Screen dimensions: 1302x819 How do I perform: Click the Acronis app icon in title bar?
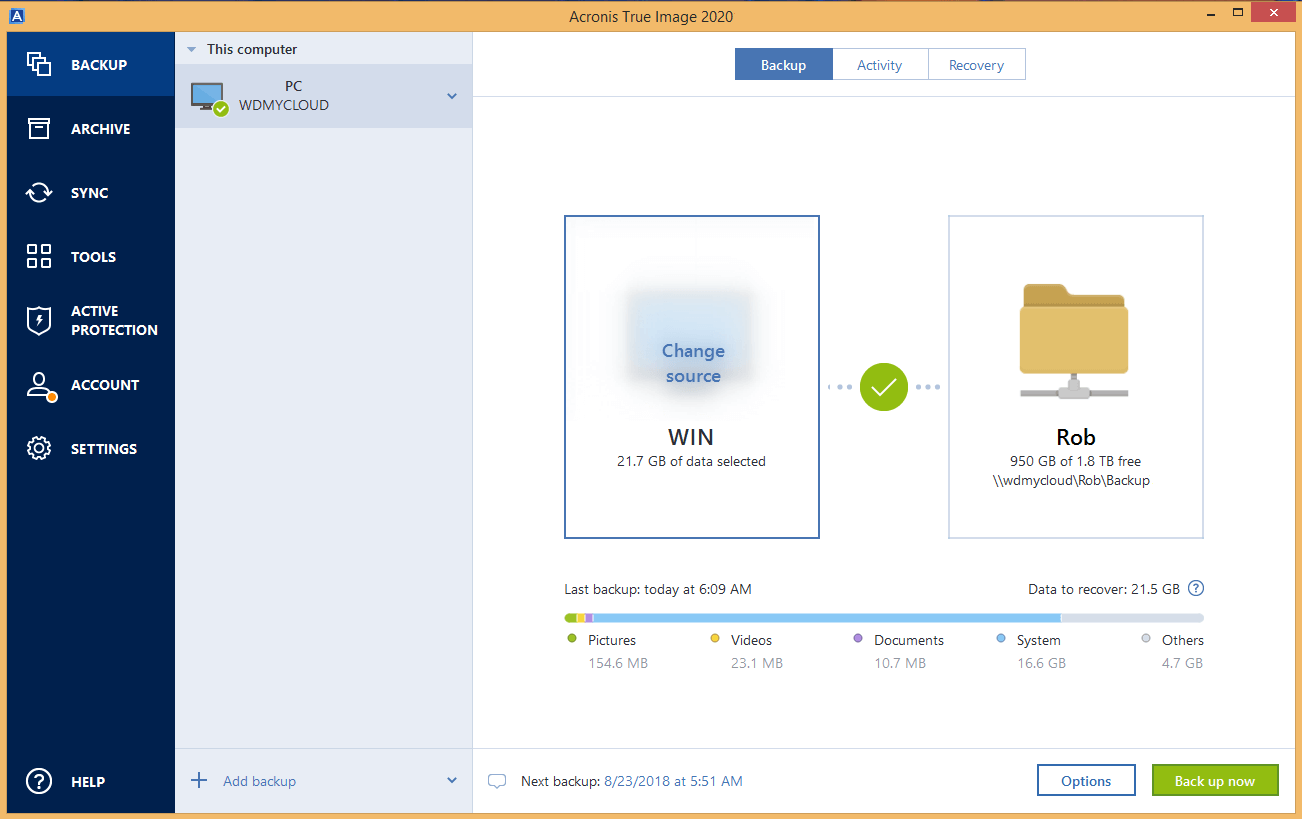pos(15,15)
